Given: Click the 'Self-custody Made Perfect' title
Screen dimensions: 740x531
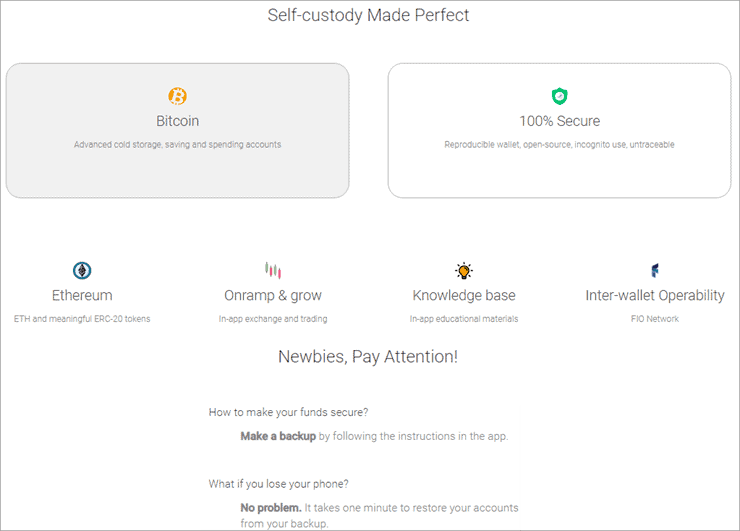Looking at the screenshot, I should coord(368,15).
